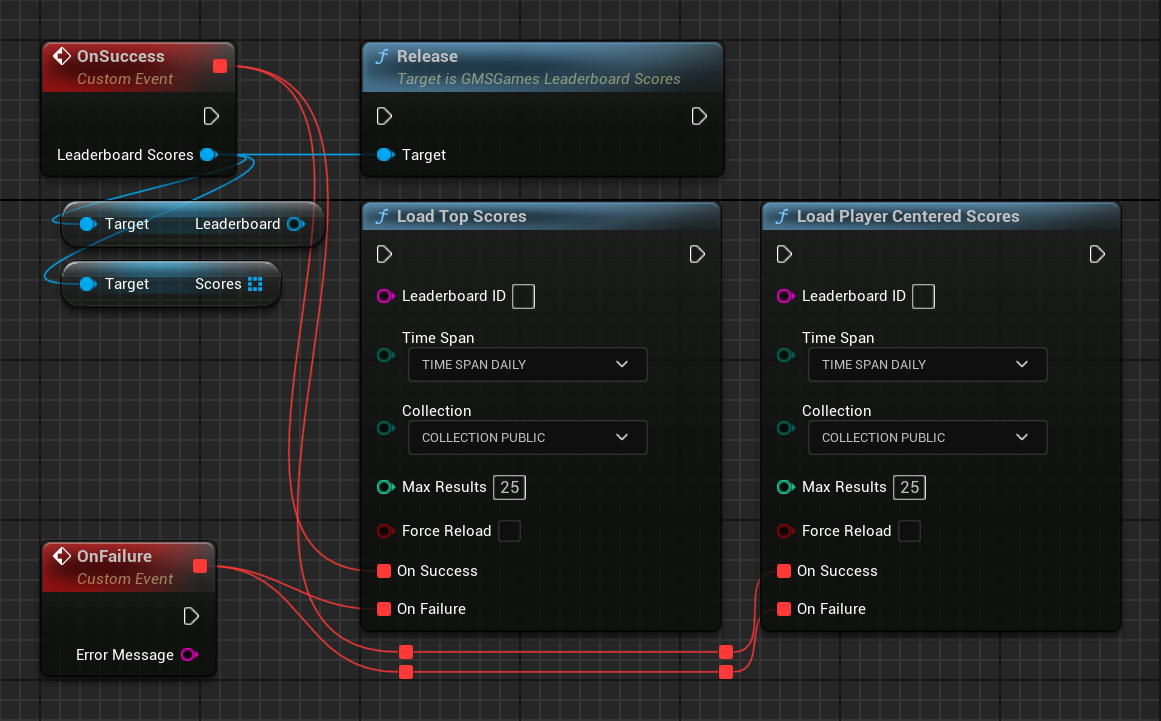This screenshot has width=1161, height=721.
Task: Click Load Top Scores execution output pin
Action: click(698, 255)
